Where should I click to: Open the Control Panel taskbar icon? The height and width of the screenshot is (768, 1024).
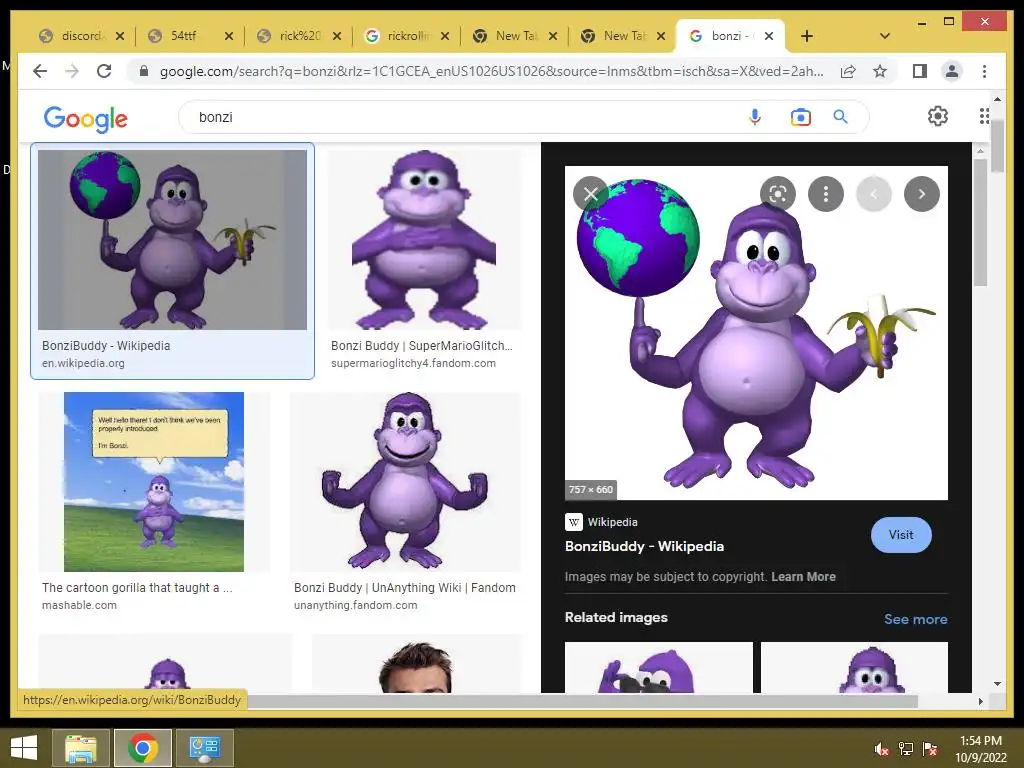(x=204, y=748)
